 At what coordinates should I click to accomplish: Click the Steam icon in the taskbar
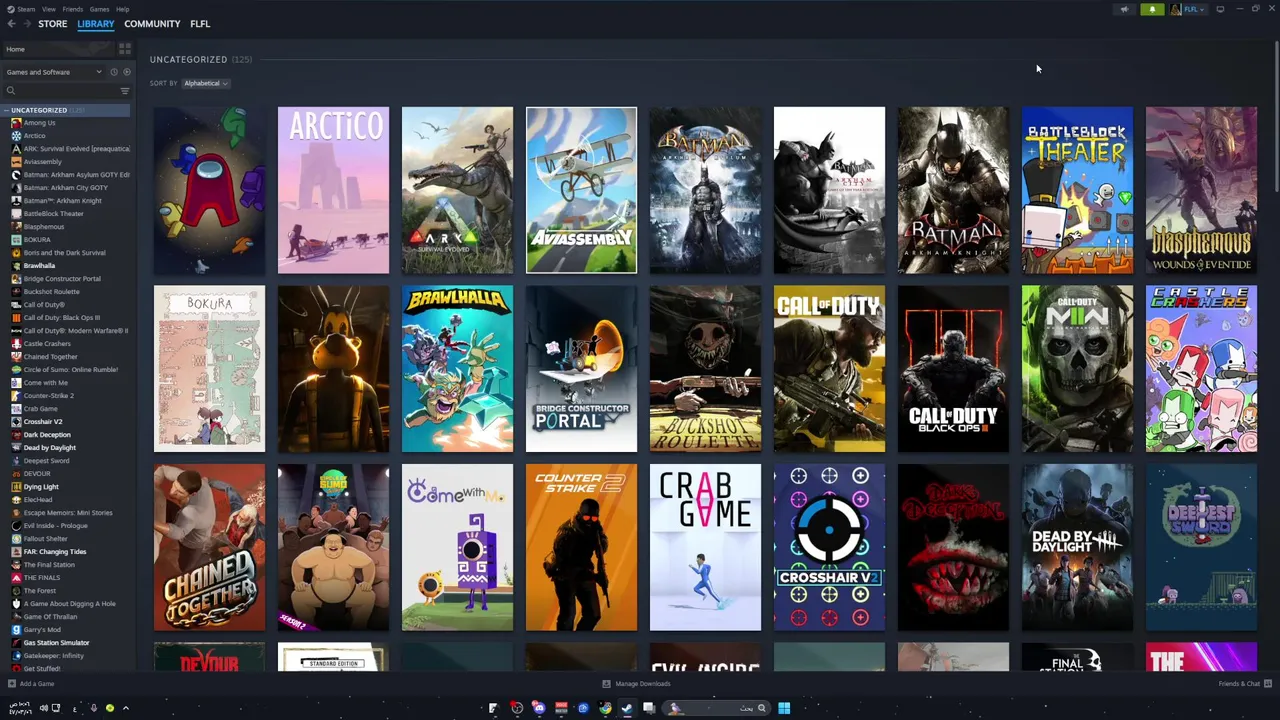coord(627,708)
